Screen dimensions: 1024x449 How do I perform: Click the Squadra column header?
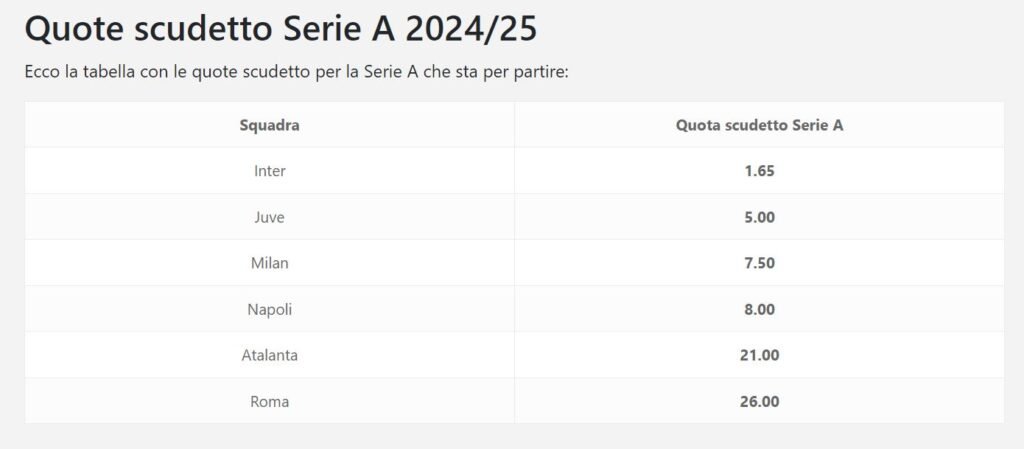(x=269, y=125)
